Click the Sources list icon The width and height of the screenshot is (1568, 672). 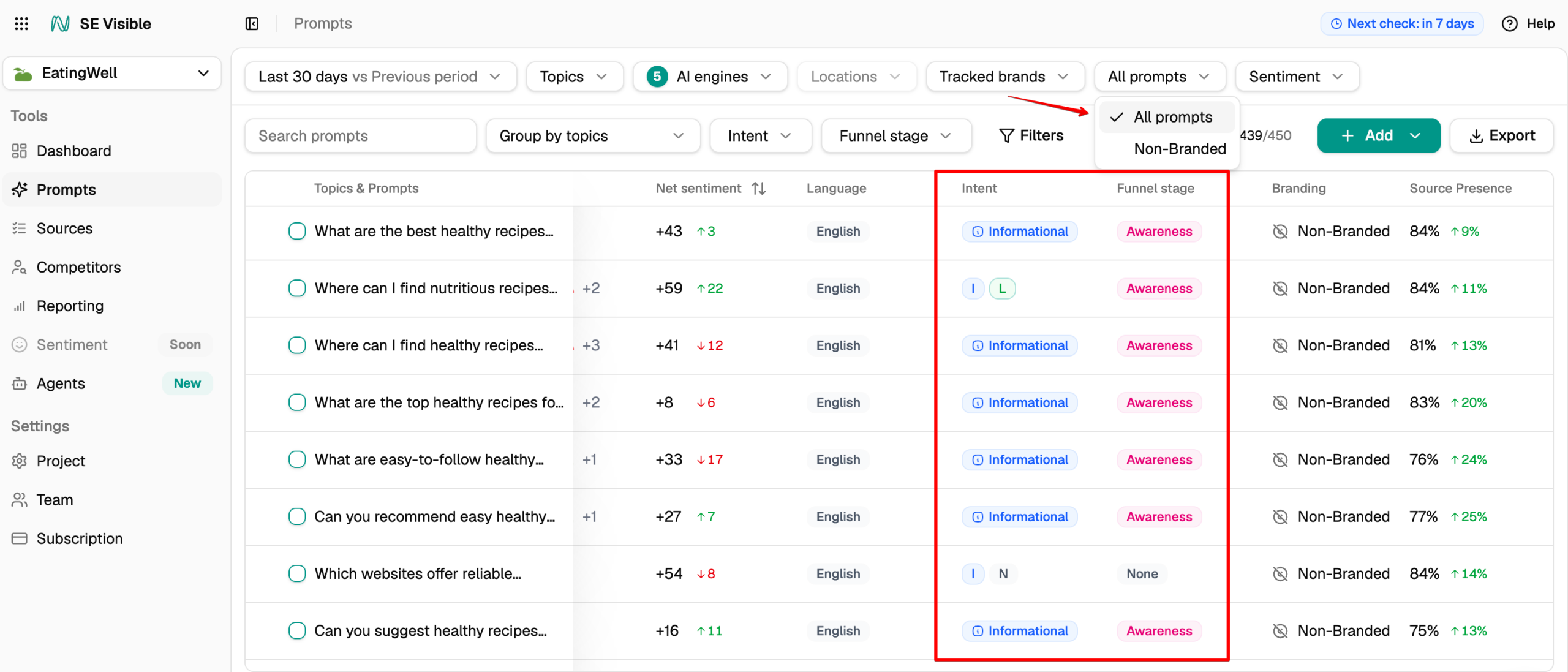(20, 228)
